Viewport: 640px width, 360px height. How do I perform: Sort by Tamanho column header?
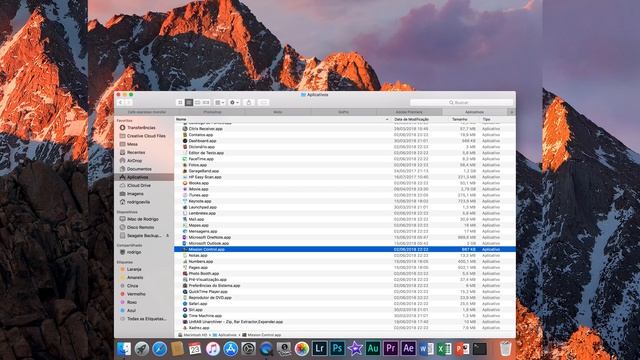point(461,119)
